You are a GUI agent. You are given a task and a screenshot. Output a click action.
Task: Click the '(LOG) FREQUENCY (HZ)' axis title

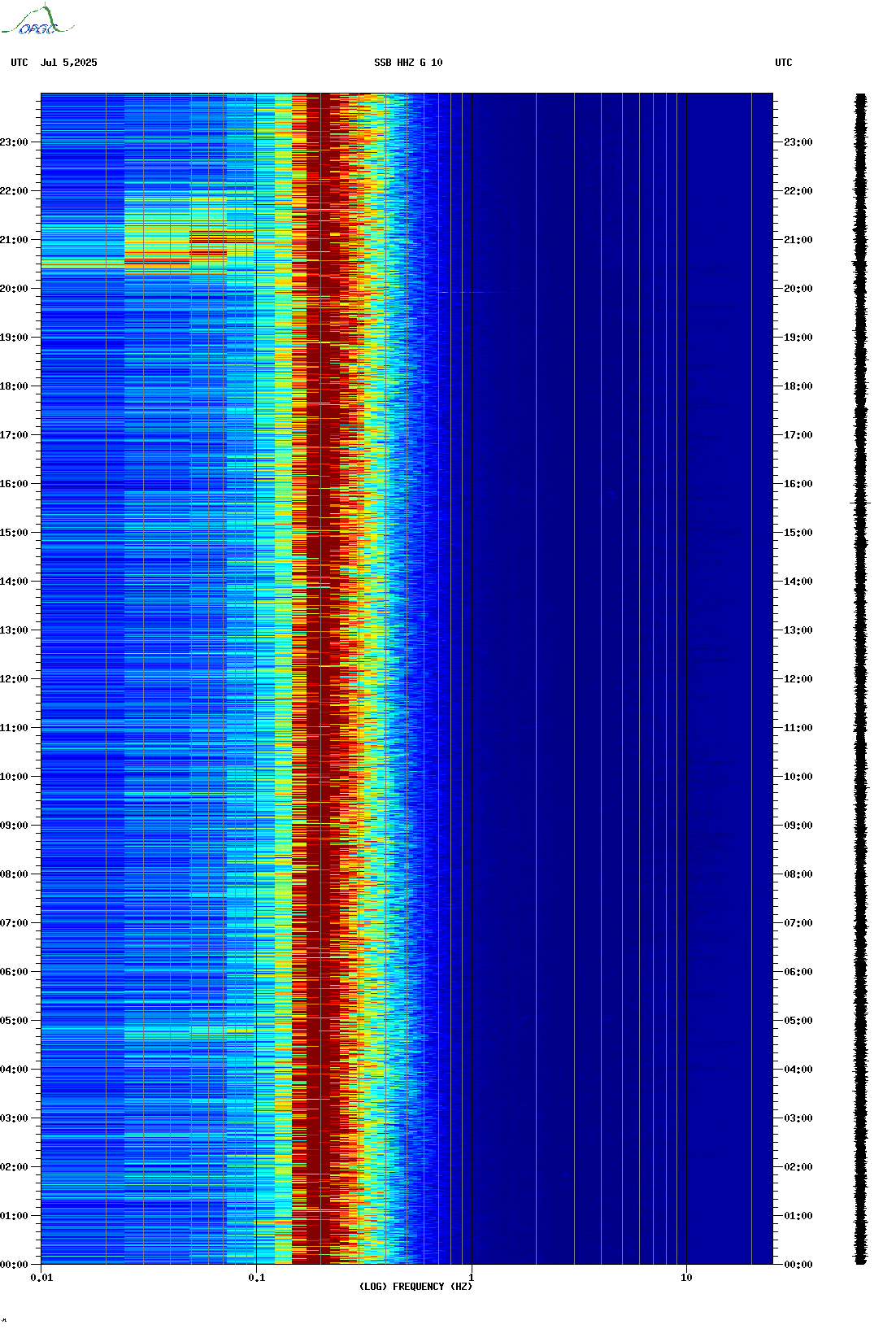point(415,1287)
